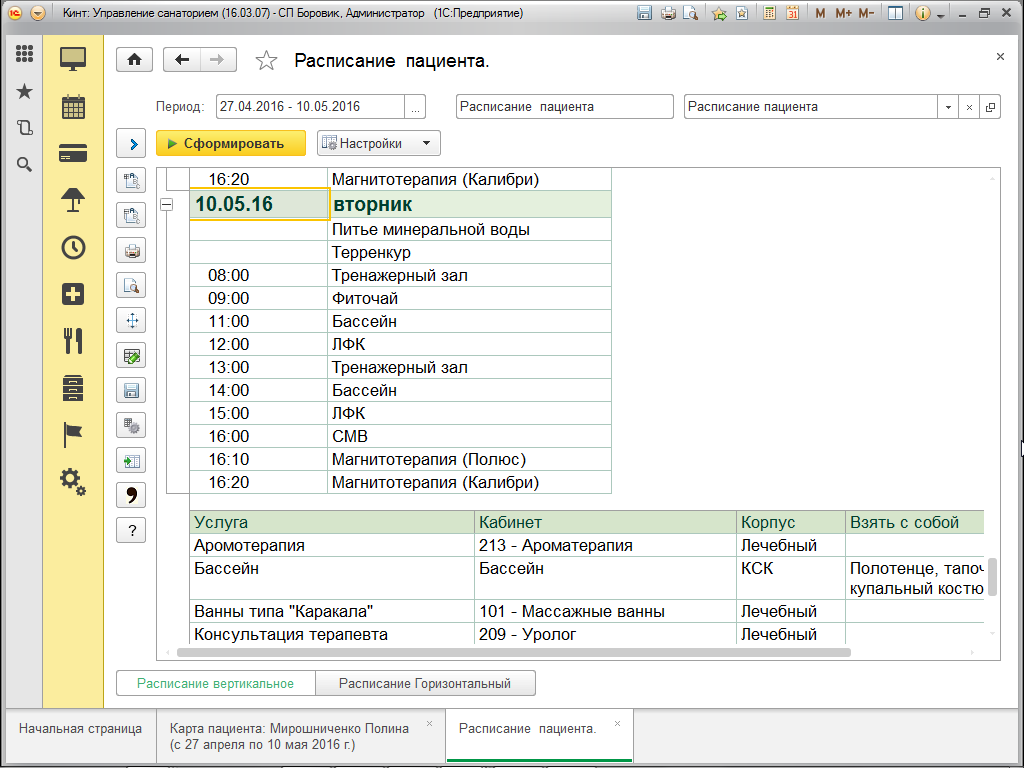
Task: Open favorites star in left panel
Action: (24, 91)
